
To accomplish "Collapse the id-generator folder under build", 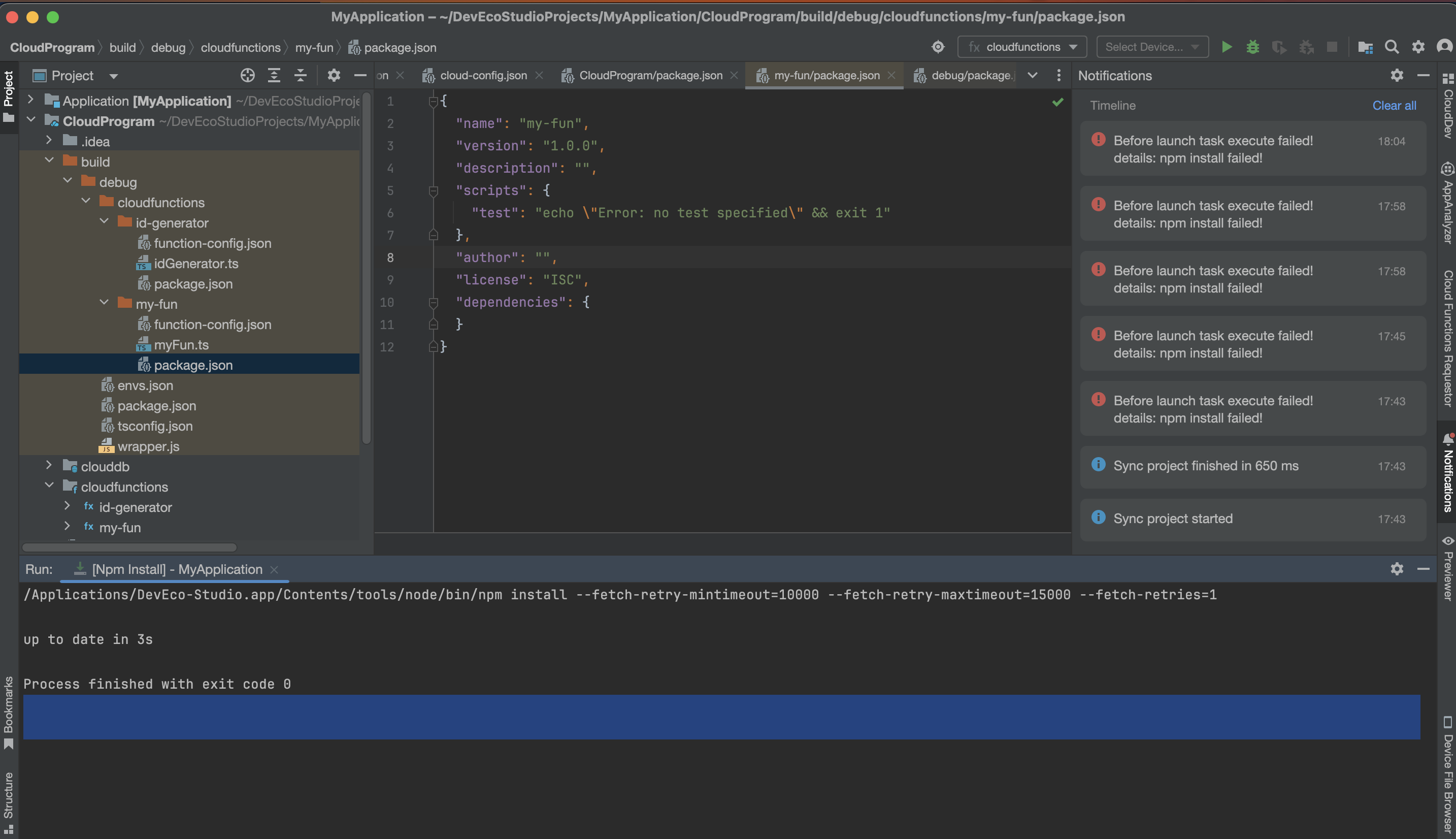I will [104, 222].
